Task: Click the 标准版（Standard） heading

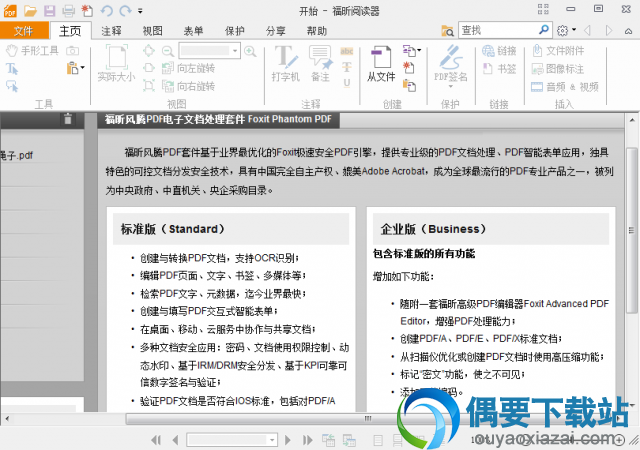Action: tap(173, 229)
